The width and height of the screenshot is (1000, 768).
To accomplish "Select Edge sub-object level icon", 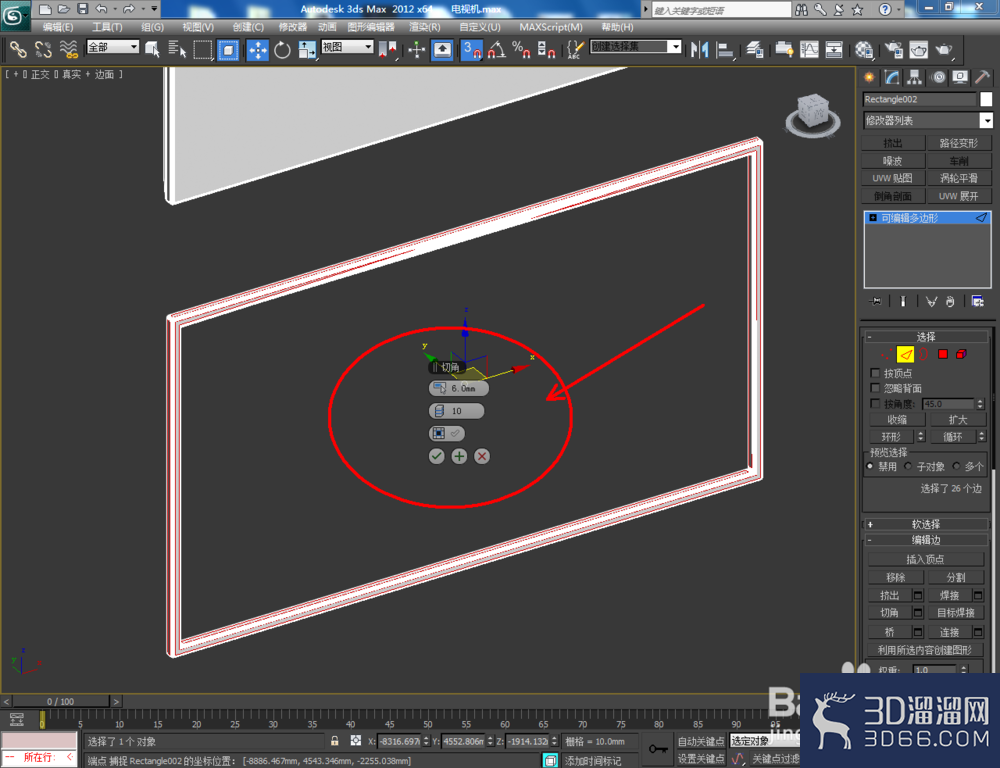I will point(905,355).
